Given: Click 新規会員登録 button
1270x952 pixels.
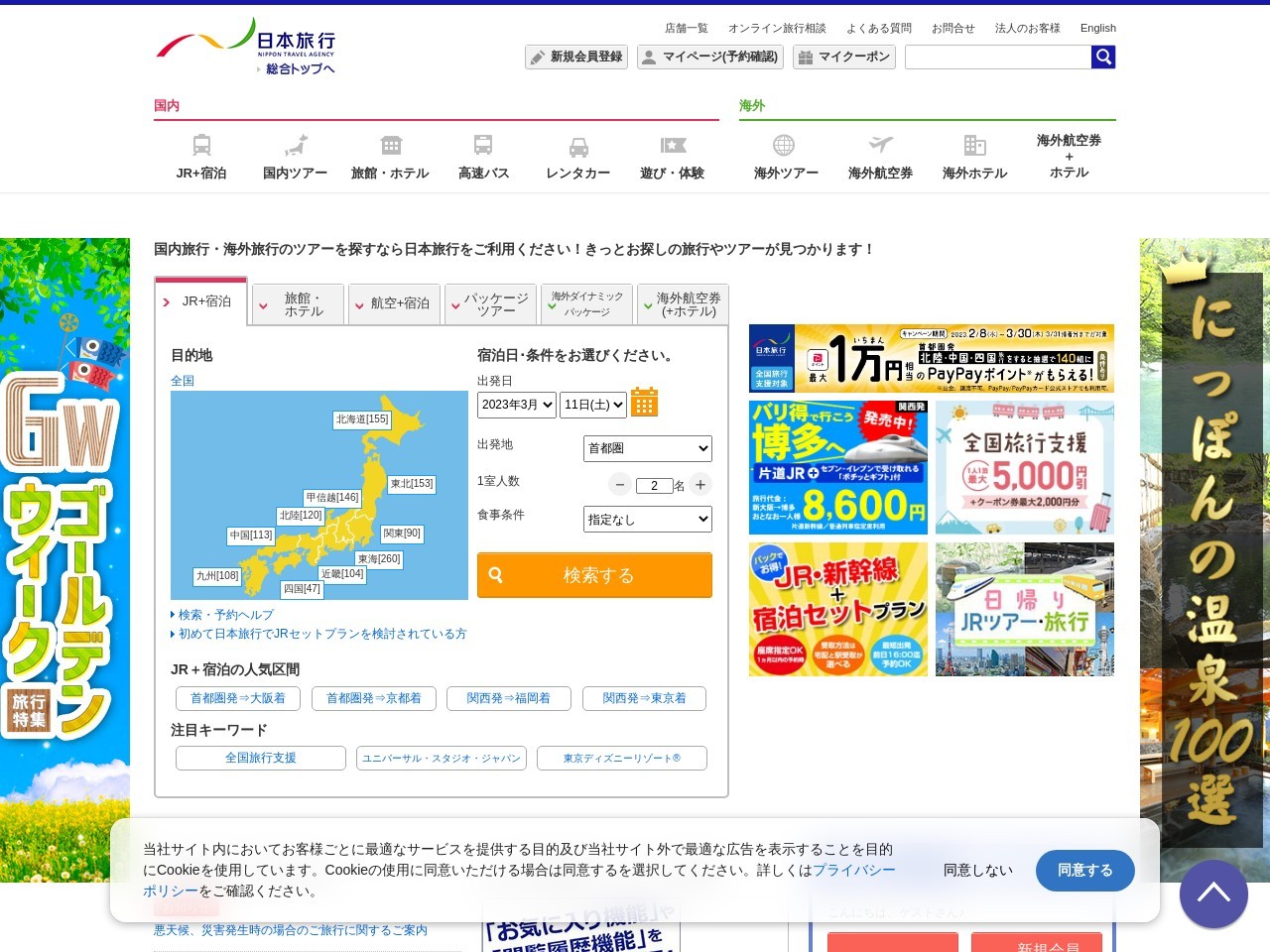Looking at the screenshot, I should tap(577, 58).
